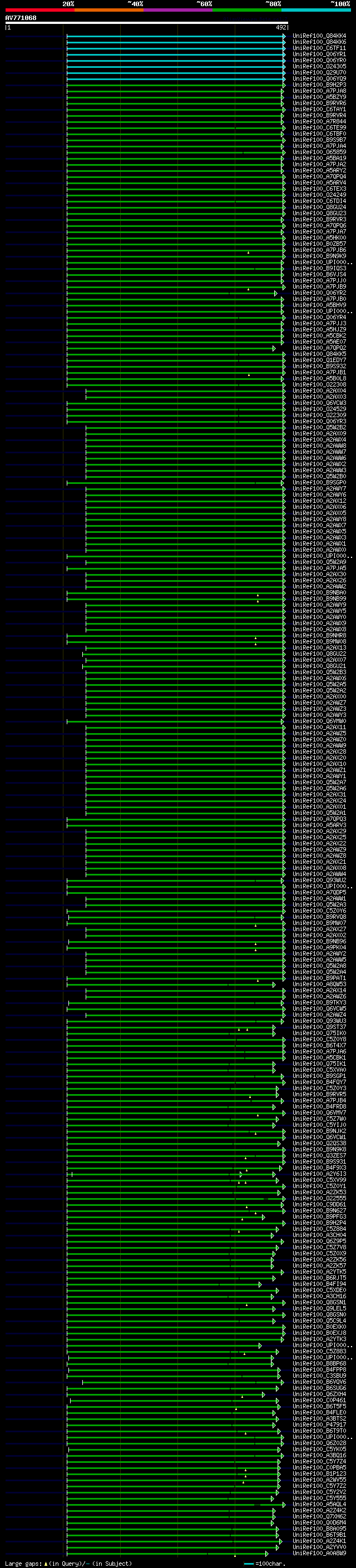Select the UniRef100_Q8GU24 label
Viewport: 356px width, 1568px height.
[x=319, y=207]
